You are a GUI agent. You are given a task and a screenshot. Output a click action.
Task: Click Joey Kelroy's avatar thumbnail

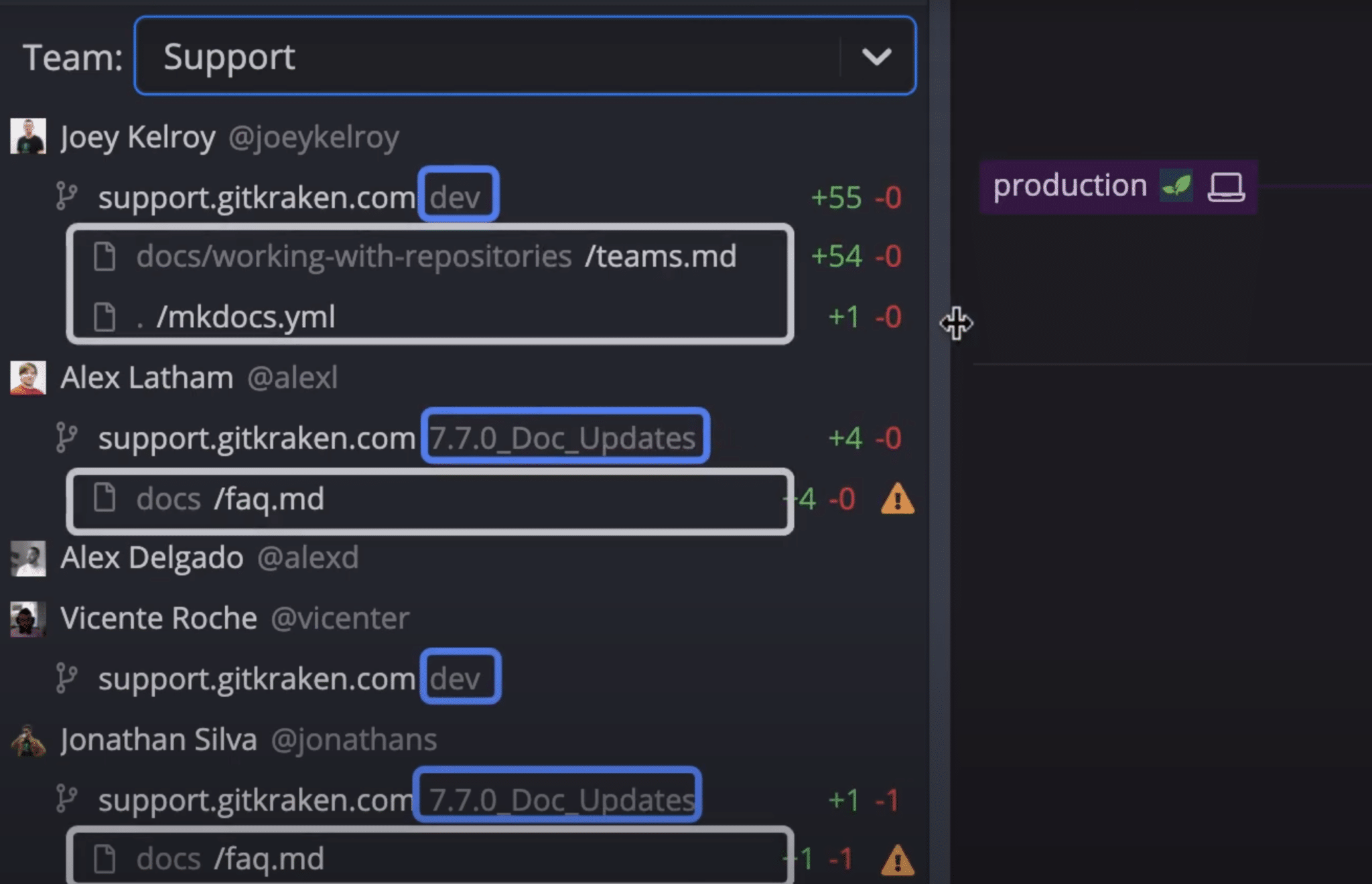pyautogui.click(x=28, y=137)
